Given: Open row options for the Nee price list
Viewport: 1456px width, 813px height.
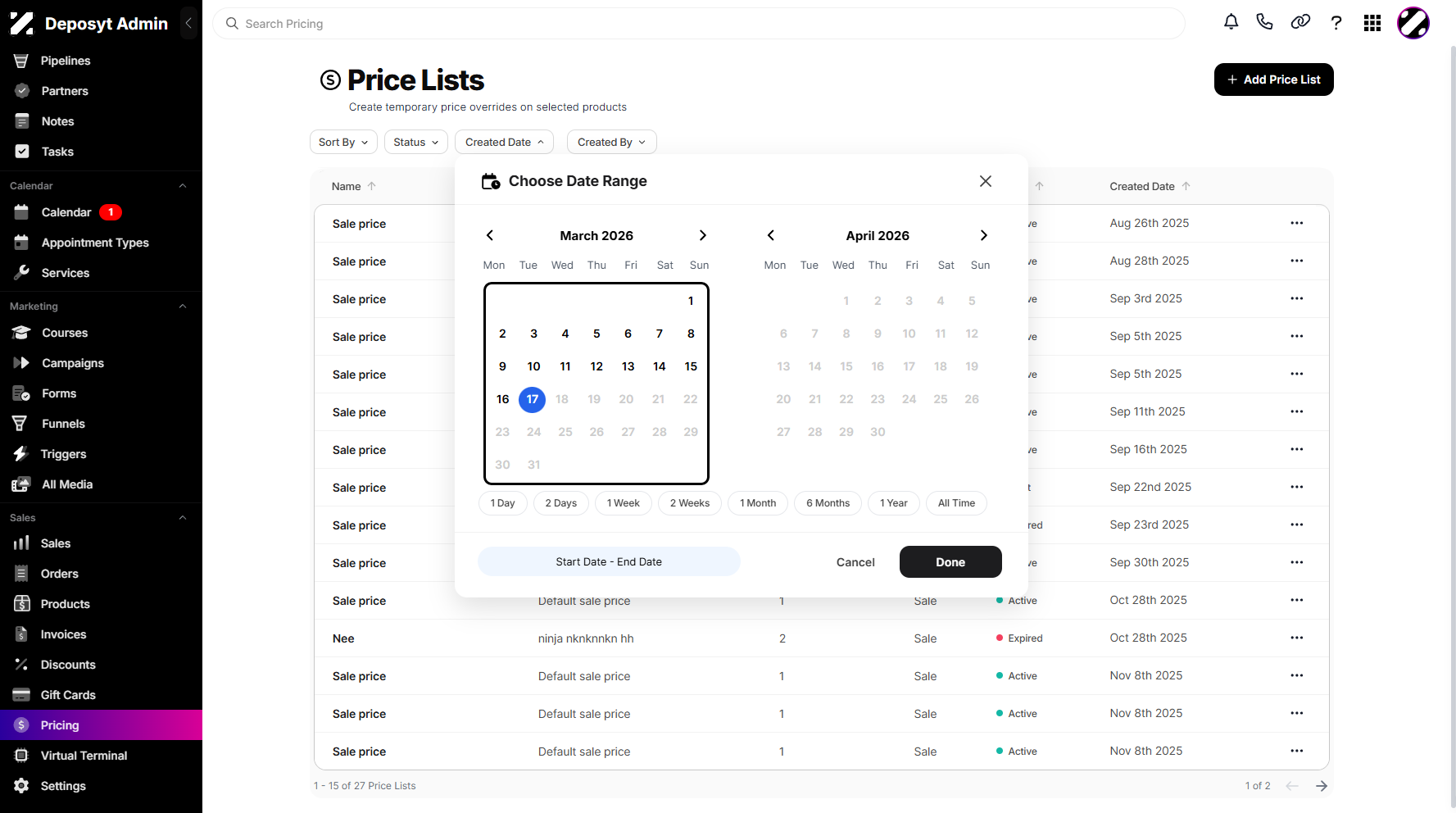Looking at the screenshot, I should (x=1296, y=638).
